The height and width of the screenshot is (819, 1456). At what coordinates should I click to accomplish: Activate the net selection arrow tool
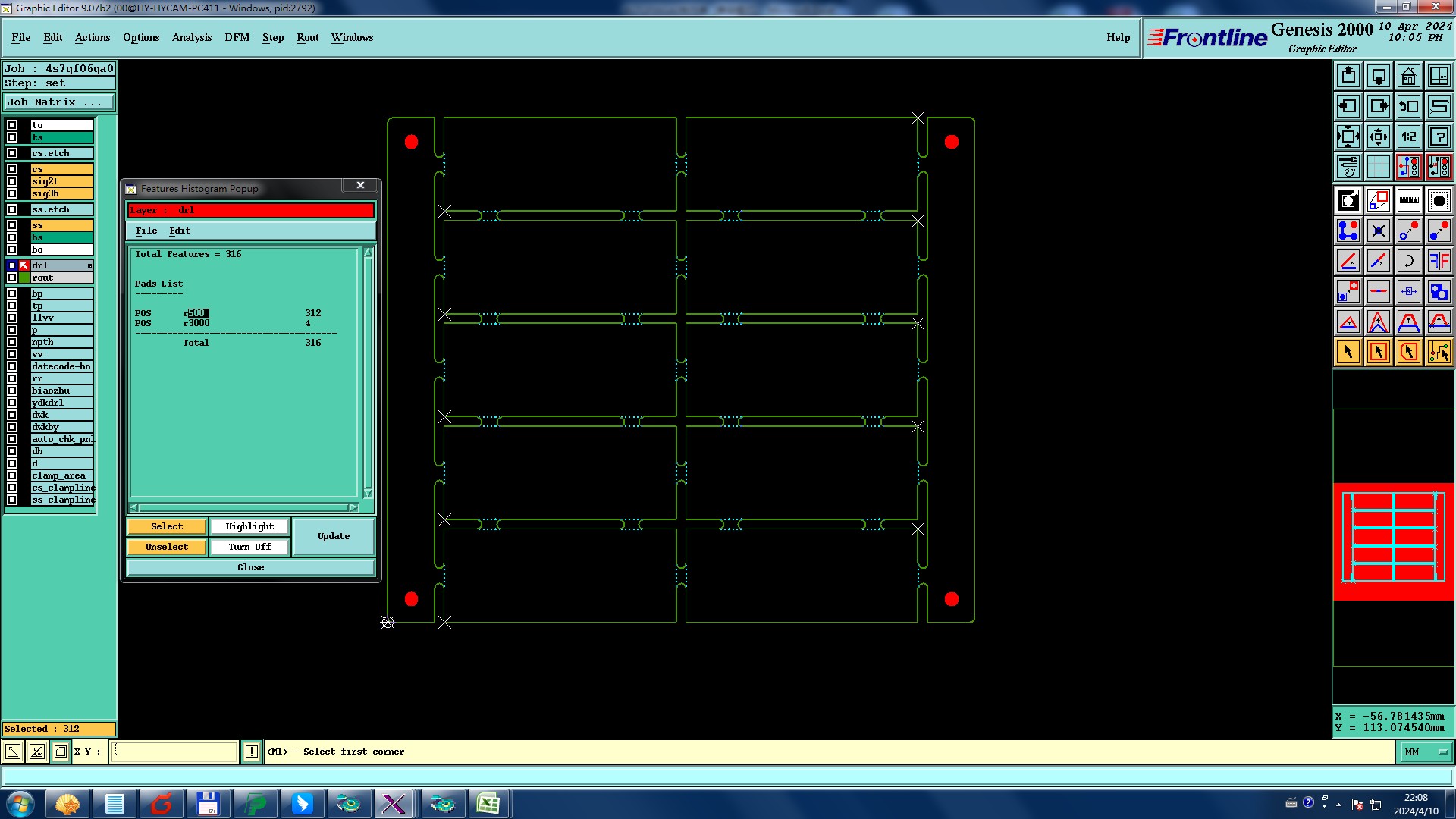pos(1439,352)
